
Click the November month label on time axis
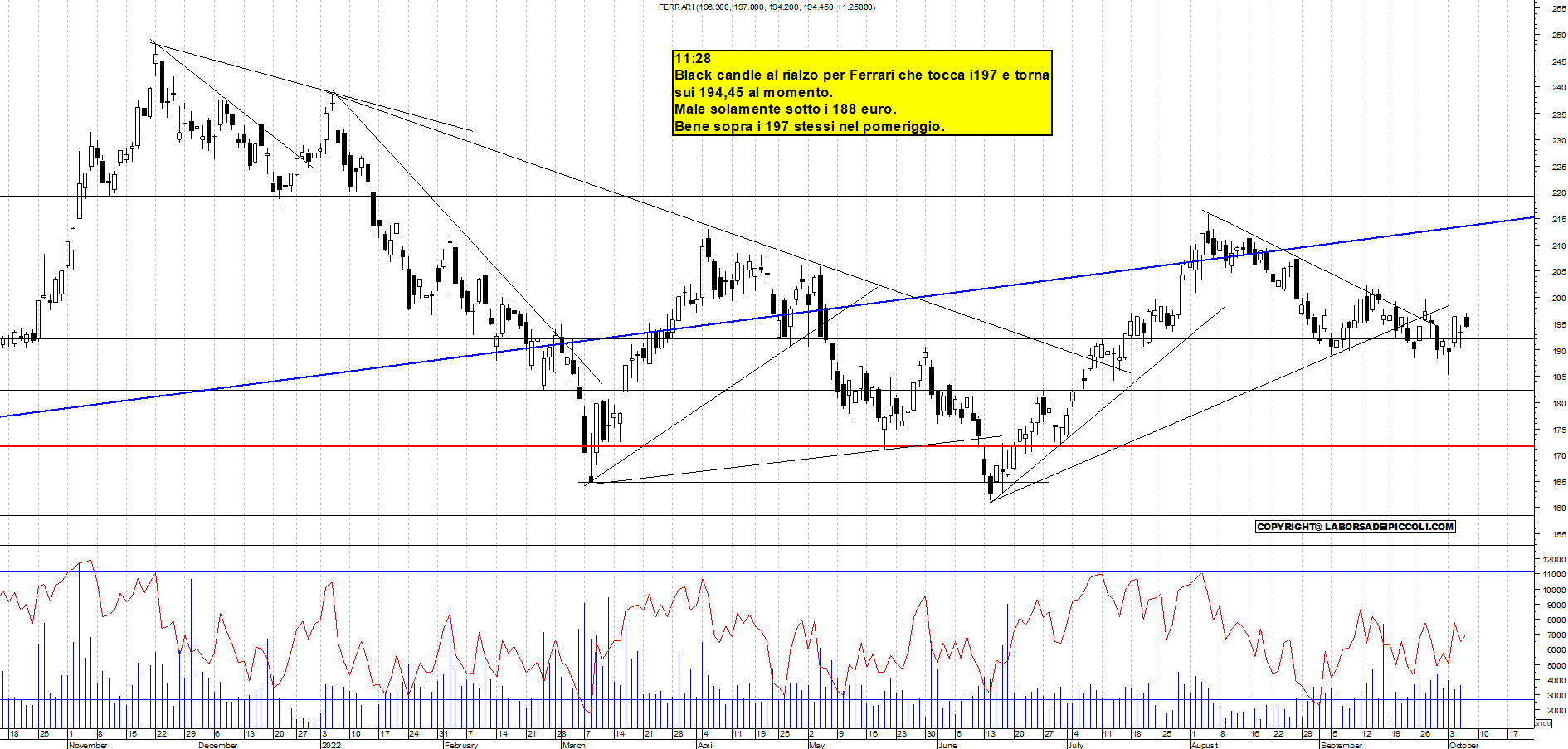88,745
